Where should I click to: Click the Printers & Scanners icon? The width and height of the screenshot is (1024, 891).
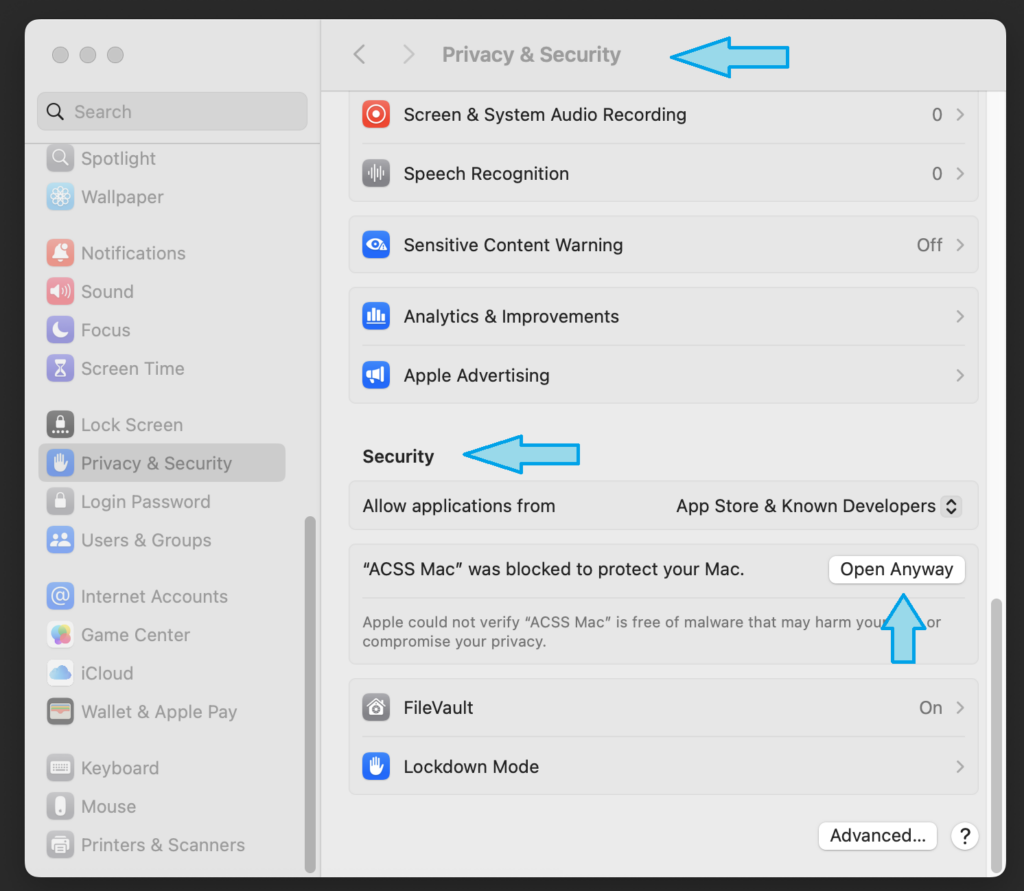pos(60,845)
